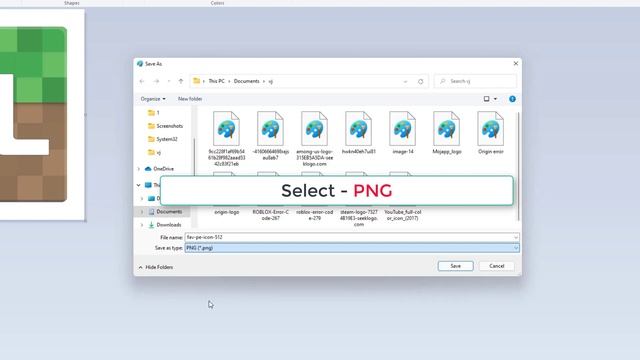Expand the Documents tree node
Screen dimensions: 640x360
[142, 211]
